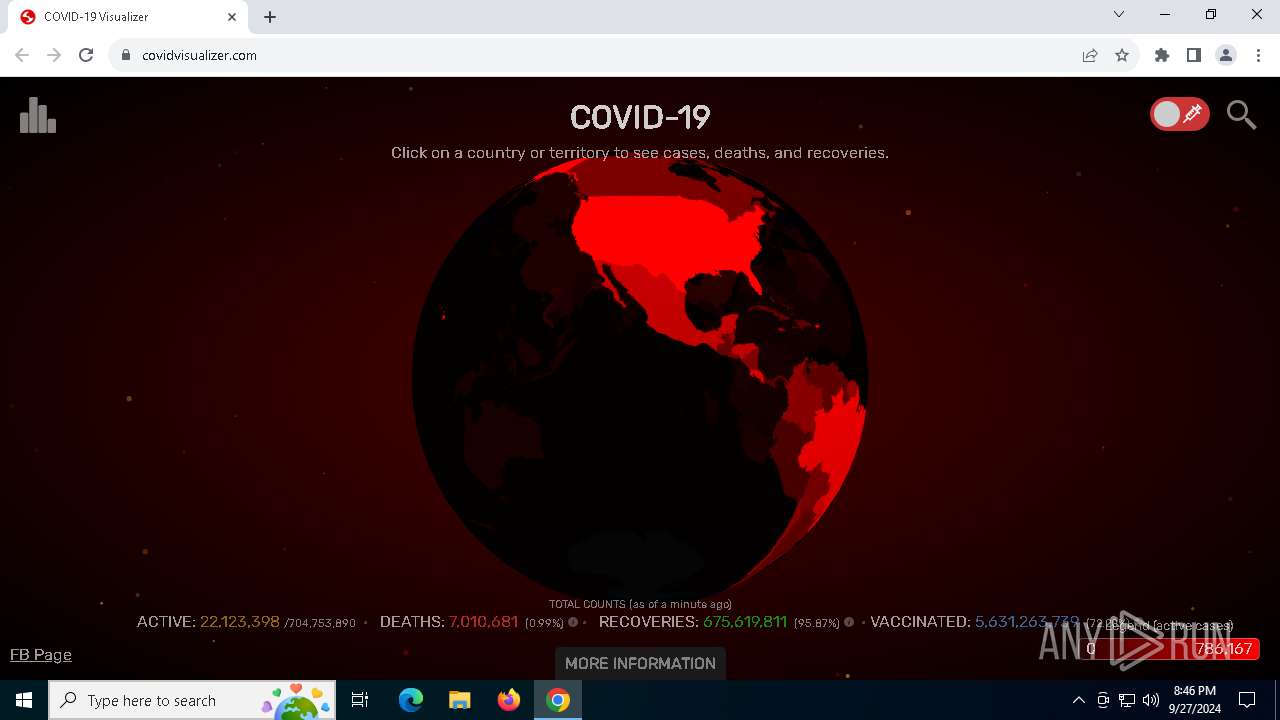The height and width of the screenshot is (720, 1280).
Task: Click the RECOVERIES count 675,619,811
Action: (x=745, y=622)
